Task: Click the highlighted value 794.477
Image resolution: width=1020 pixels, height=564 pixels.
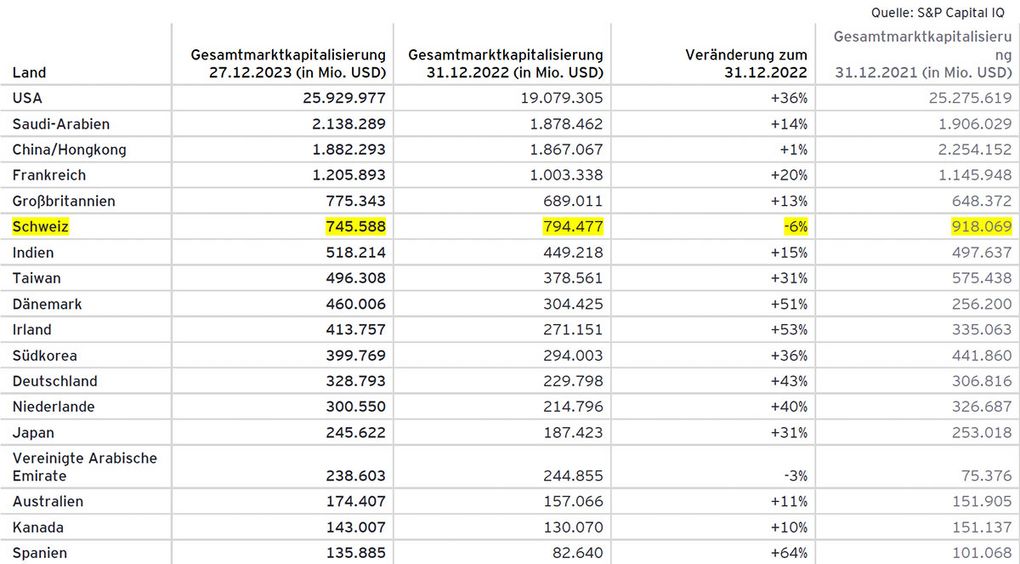Action: [573, 226]
